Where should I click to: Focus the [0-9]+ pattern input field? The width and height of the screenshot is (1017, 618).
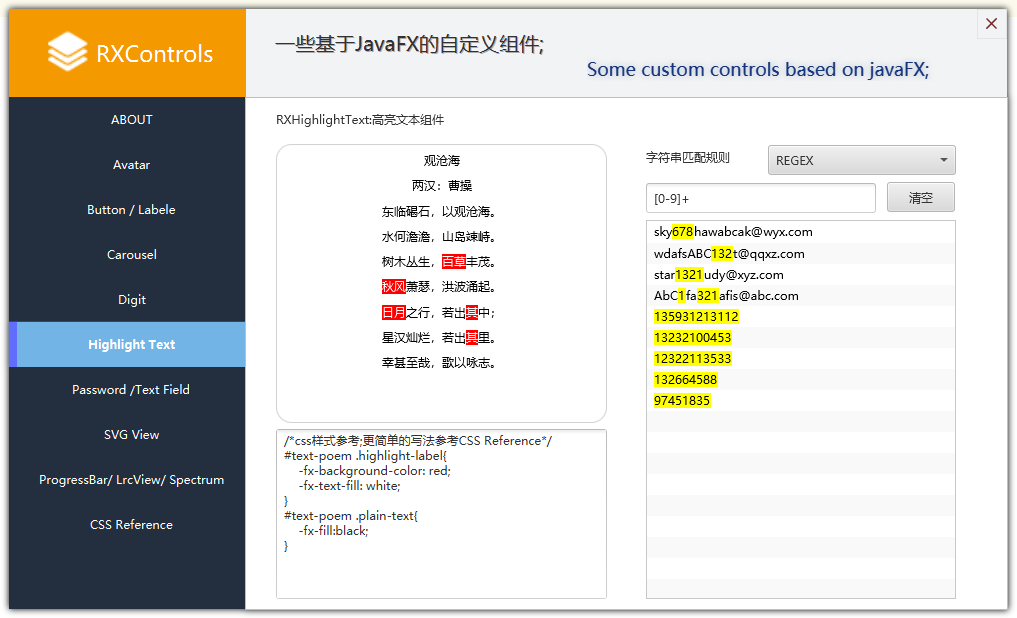[760, 198]
